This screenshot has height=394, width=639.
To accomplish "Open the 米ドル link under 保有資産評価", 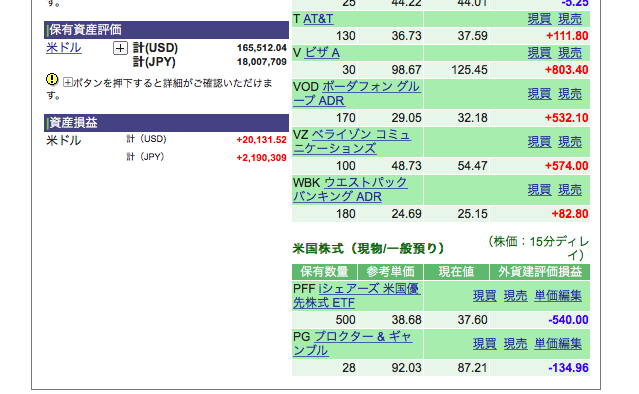I will (64, 48).
